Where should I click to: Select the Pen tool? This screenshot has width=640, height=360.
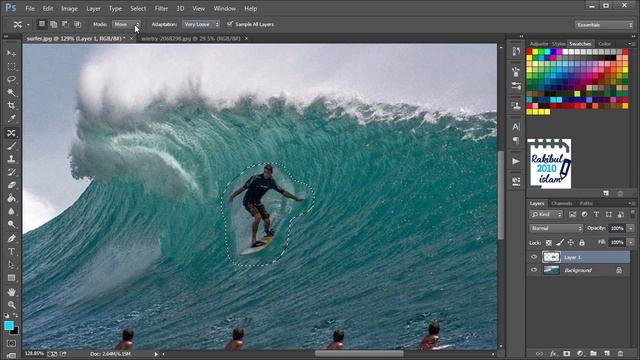tap(11, 238)
